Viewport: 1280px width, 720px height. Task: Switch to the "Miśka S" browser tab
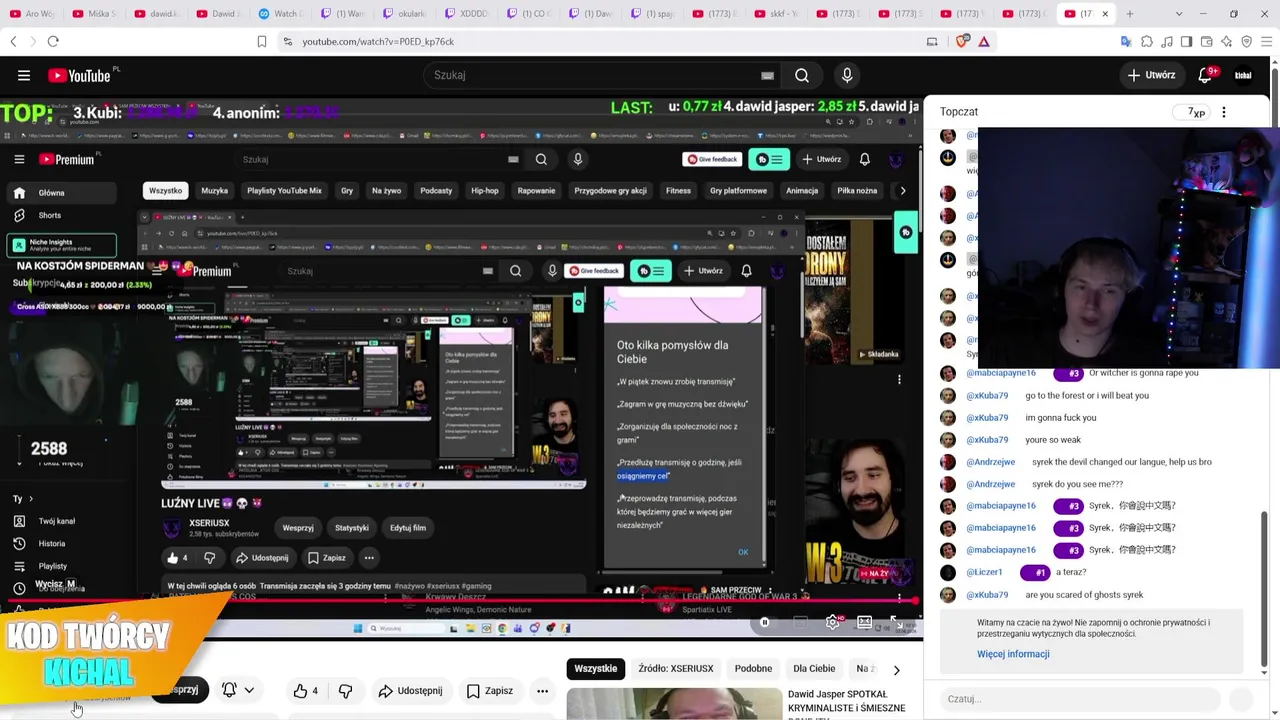93,14
